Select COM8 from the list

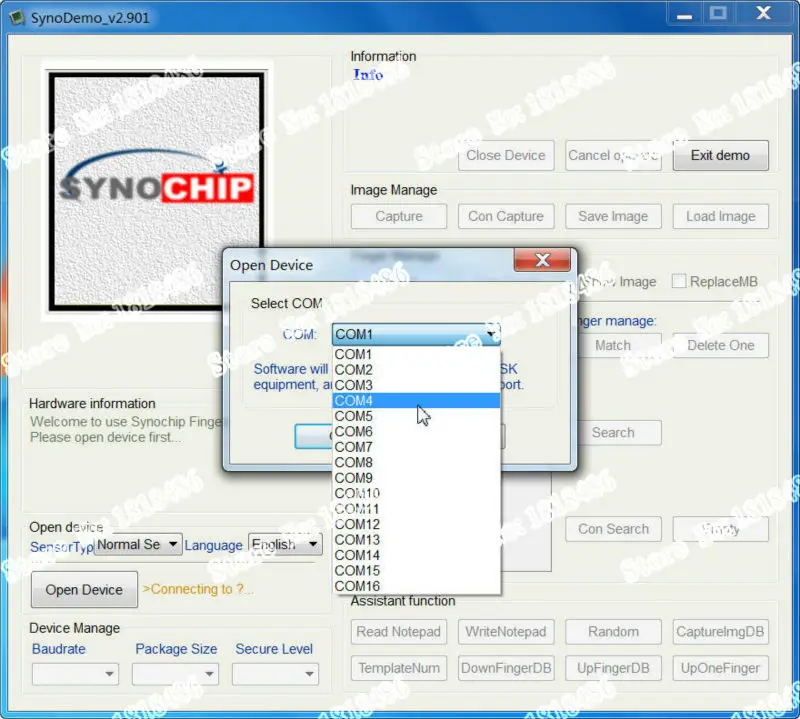tap(416, 462)
